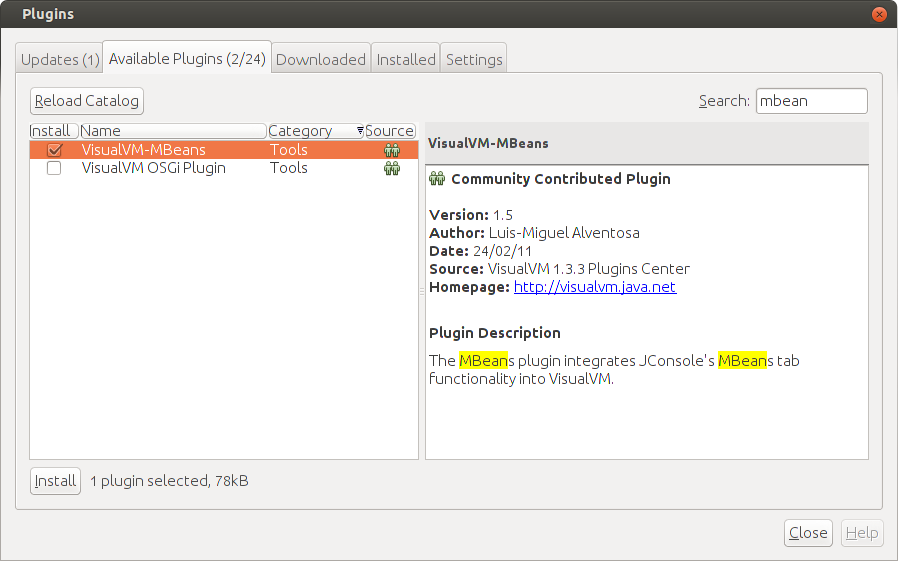Viewport: 898px width, 561px height.
Task: Check the VisualVM OSGi Plugin install checkbox
Action: [x=54, y=168]
